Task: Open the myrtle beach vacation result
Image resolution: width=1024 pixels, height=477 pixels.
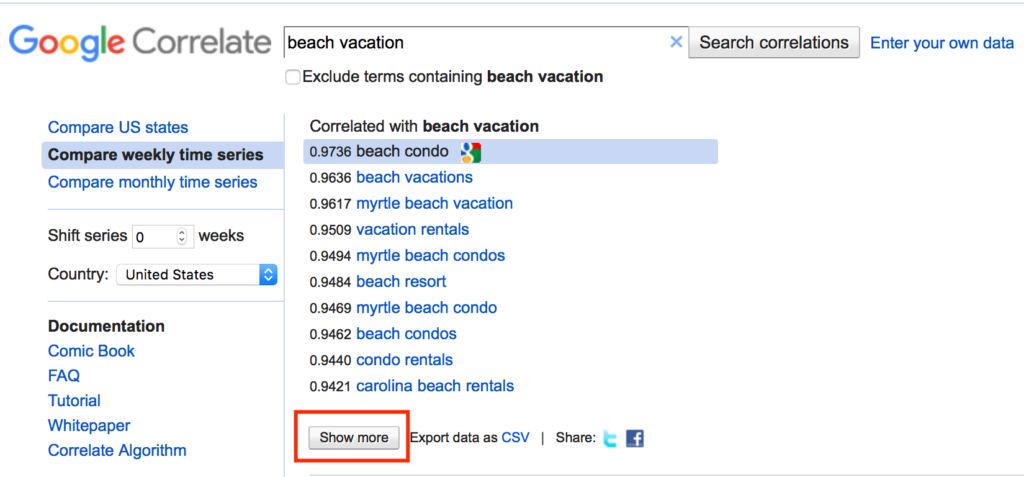Action: [x=434, y=203]
